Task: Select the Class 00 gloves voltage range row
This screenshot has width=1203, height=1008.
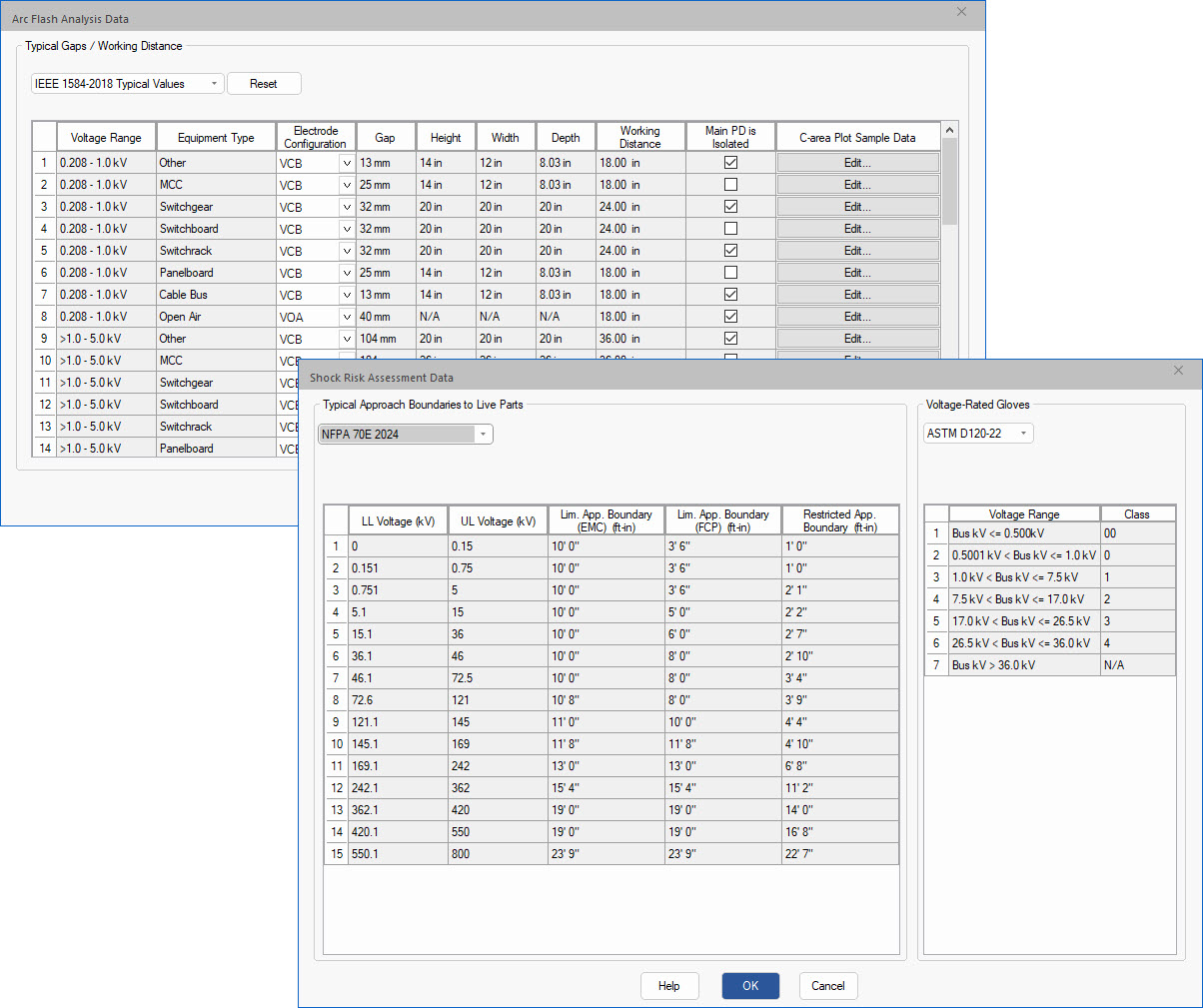Action: click(x=1022, y=532)
